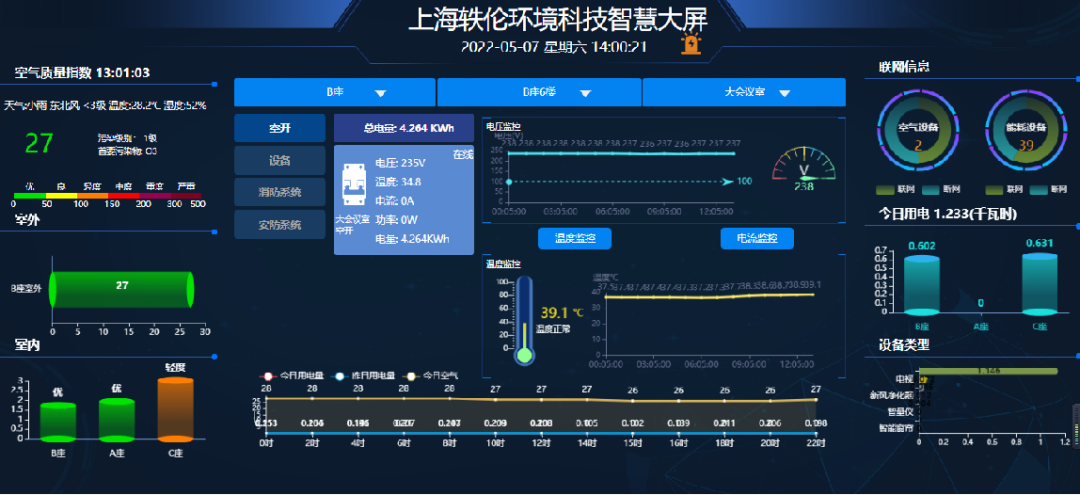Screen dimensions: 1080x495
Task: Open the B座 building dropdown
Action: pos(335,92)
